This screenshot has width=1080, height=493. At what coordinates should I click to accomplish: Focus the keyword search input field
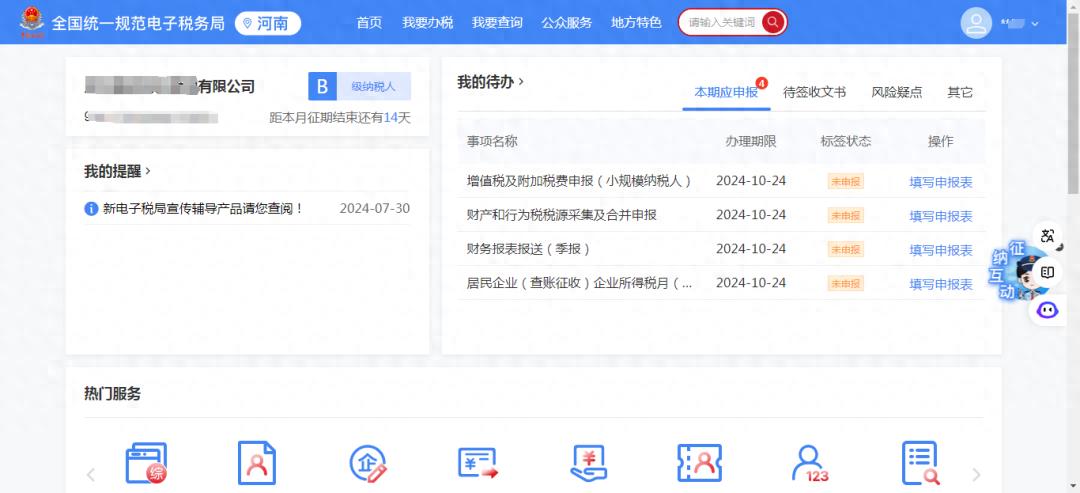(x=722, y=23)
